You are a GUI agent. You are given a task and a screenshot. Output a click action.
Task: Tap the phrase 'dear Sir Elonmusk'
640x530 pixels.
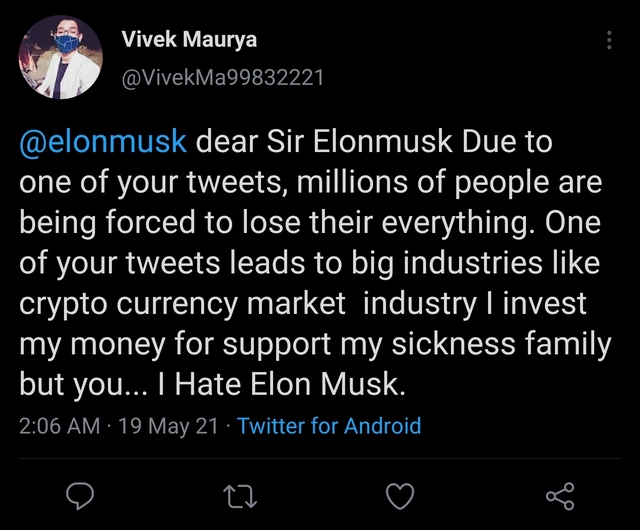point(324,142)
